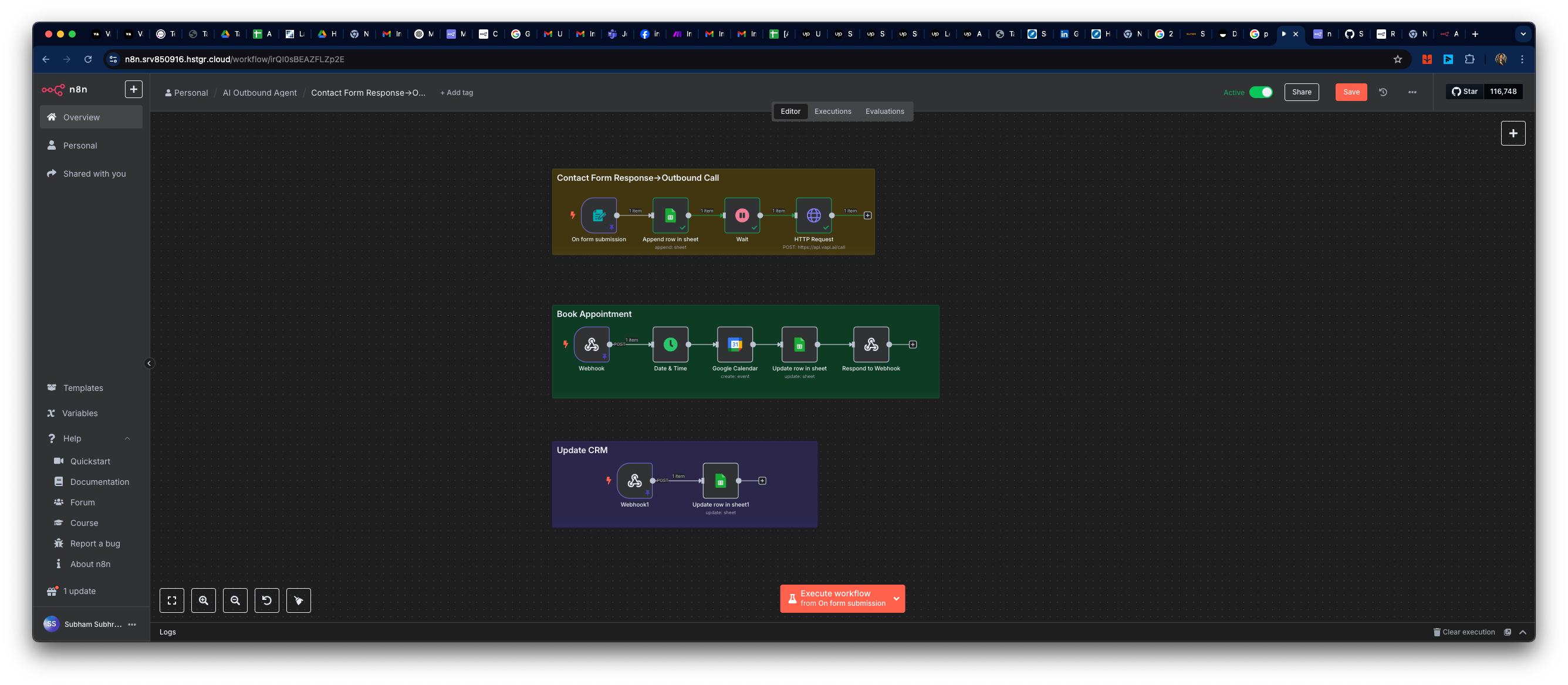
Task: Open the HTTP Request node
Action: 814,215
